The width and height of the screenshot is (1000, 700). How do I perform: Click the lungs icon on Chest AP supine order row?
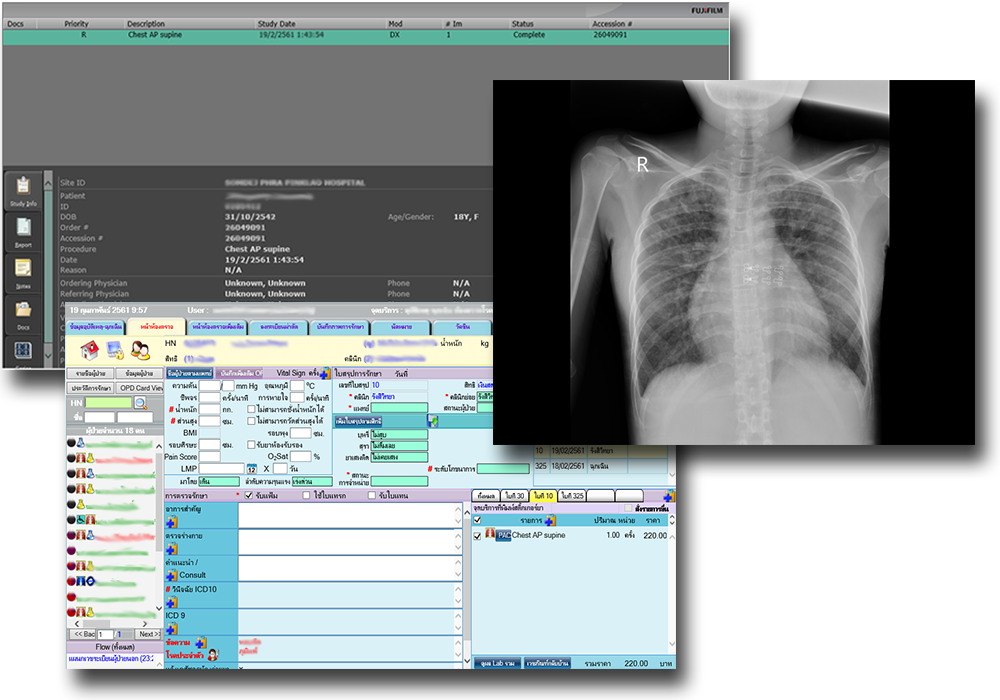tap(490, 534)
